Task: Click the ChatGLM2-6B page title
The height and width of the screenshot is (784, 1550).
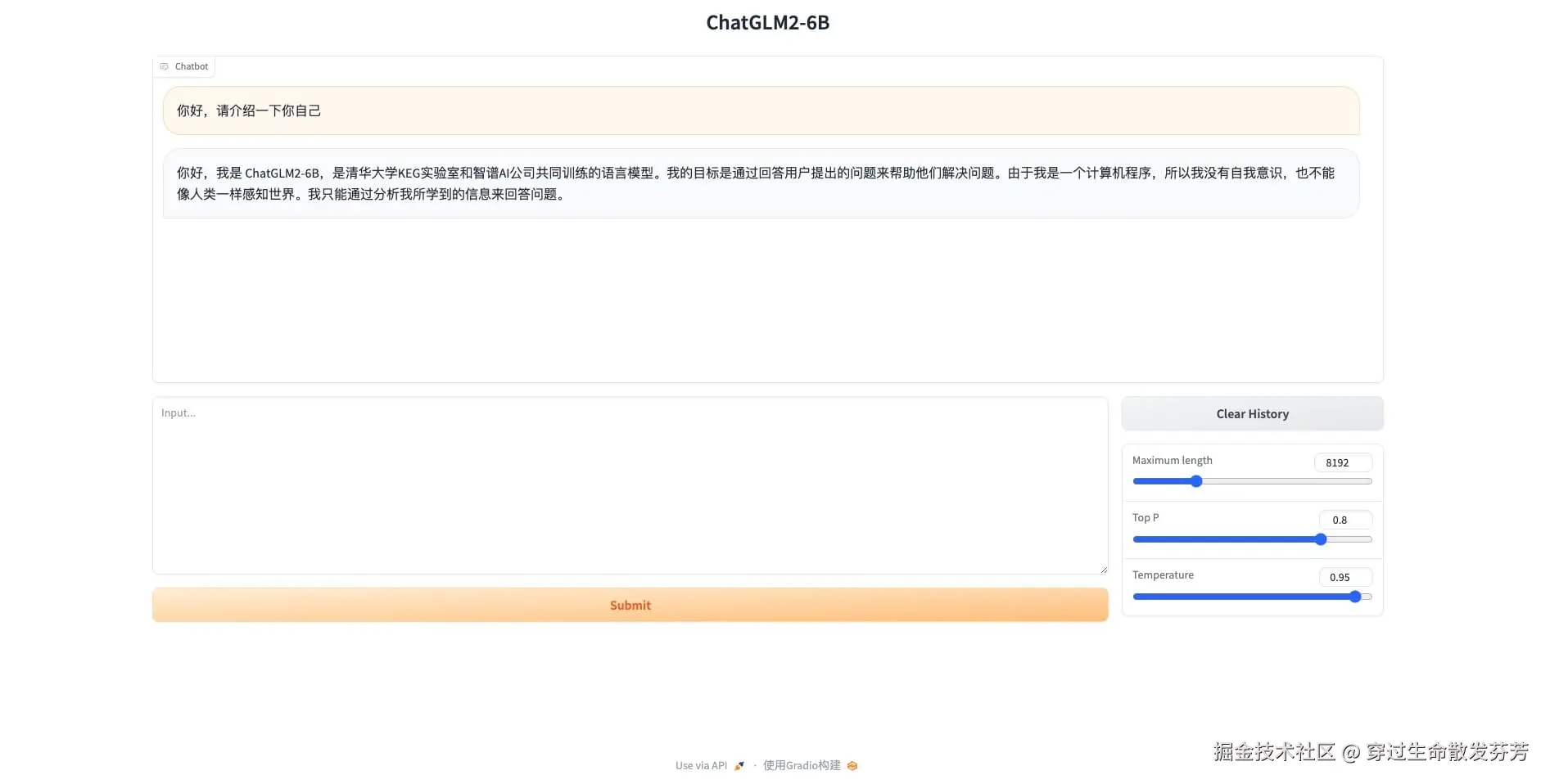Action: (x=767, y=22)
